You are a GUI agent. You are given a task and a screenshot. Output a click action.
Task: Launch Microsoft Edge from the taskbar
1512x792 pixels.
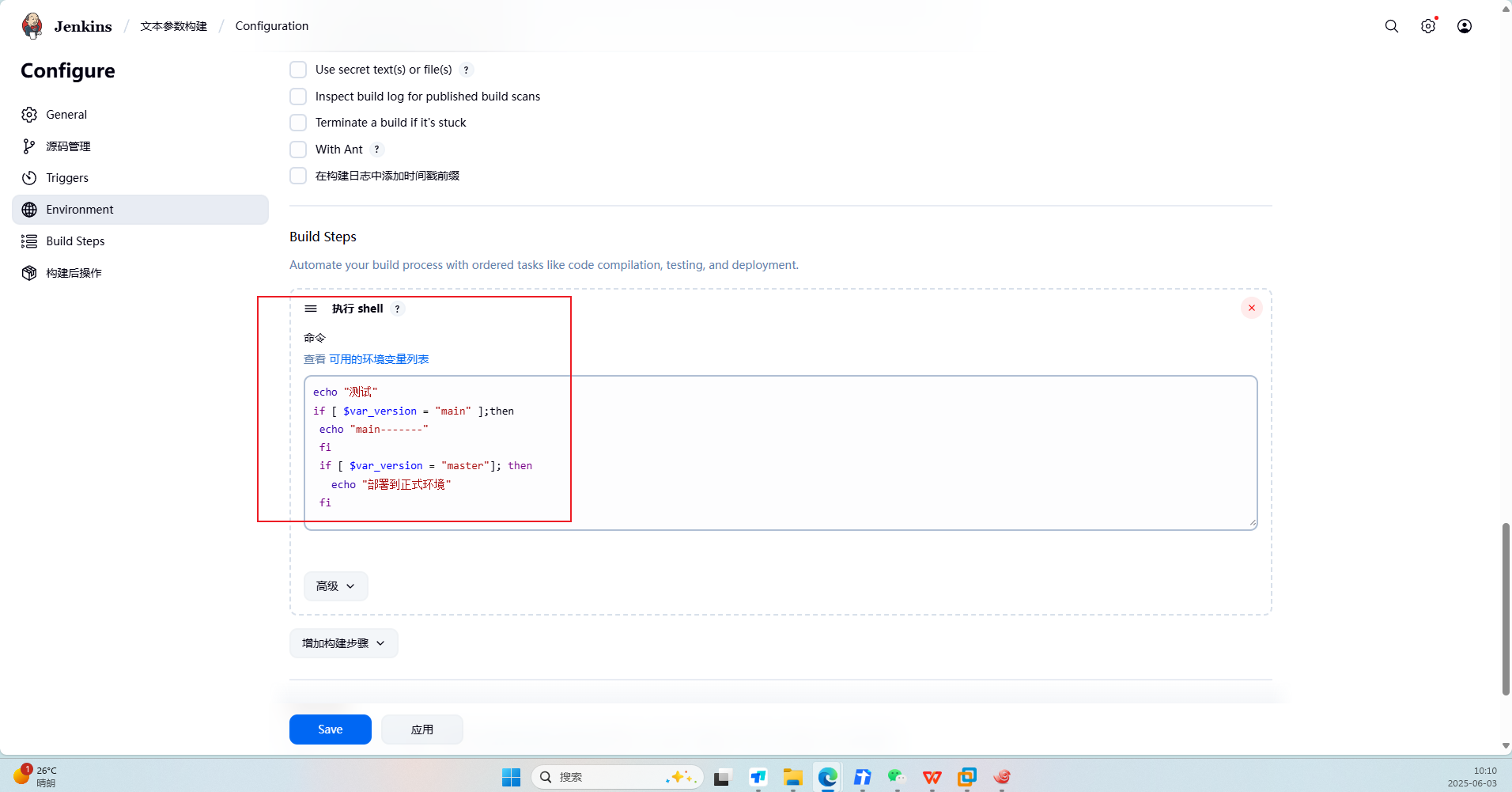(x=826, y=777)
